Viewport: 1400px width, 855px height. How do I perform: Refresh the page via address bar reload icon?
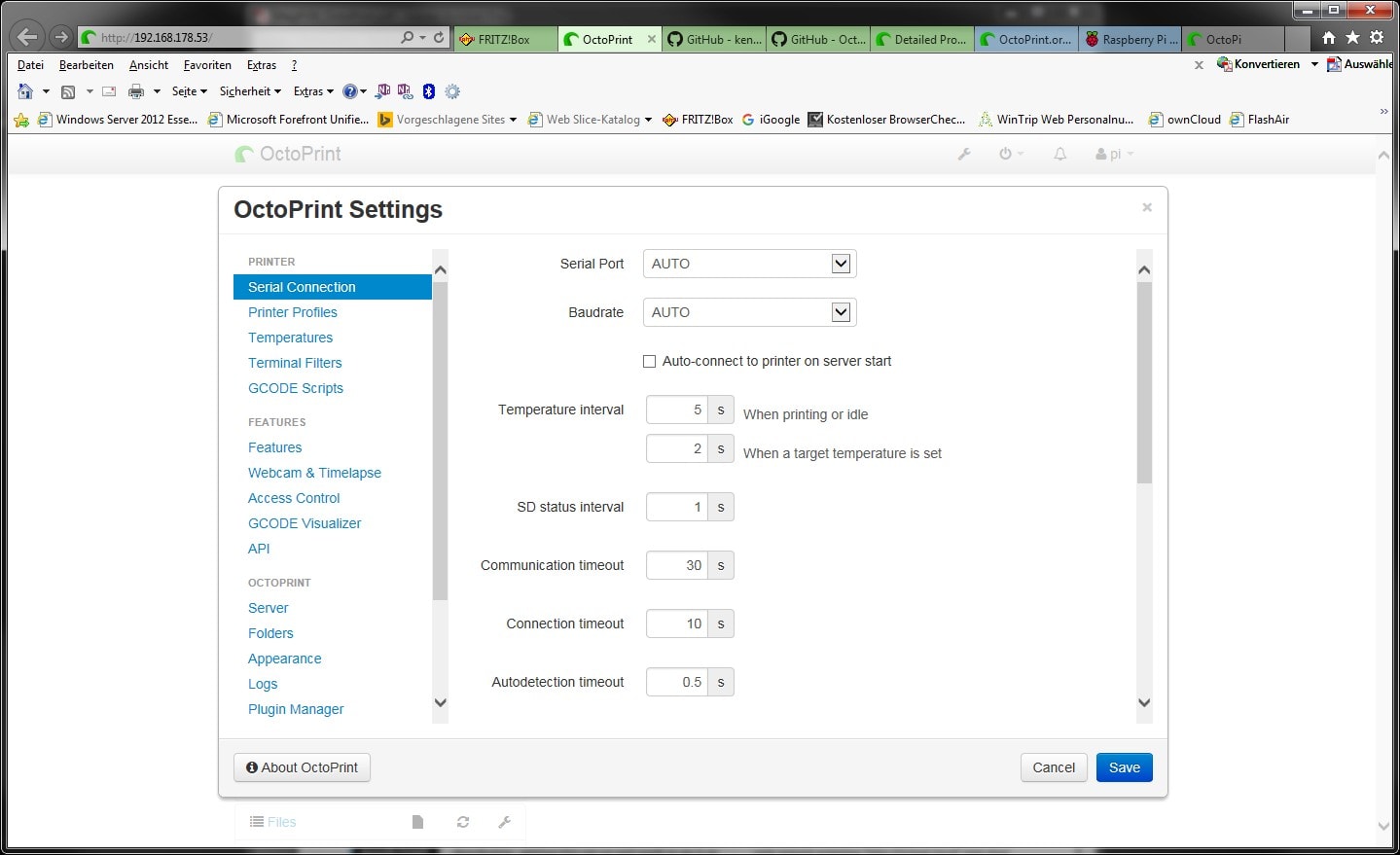click(439, 38)
